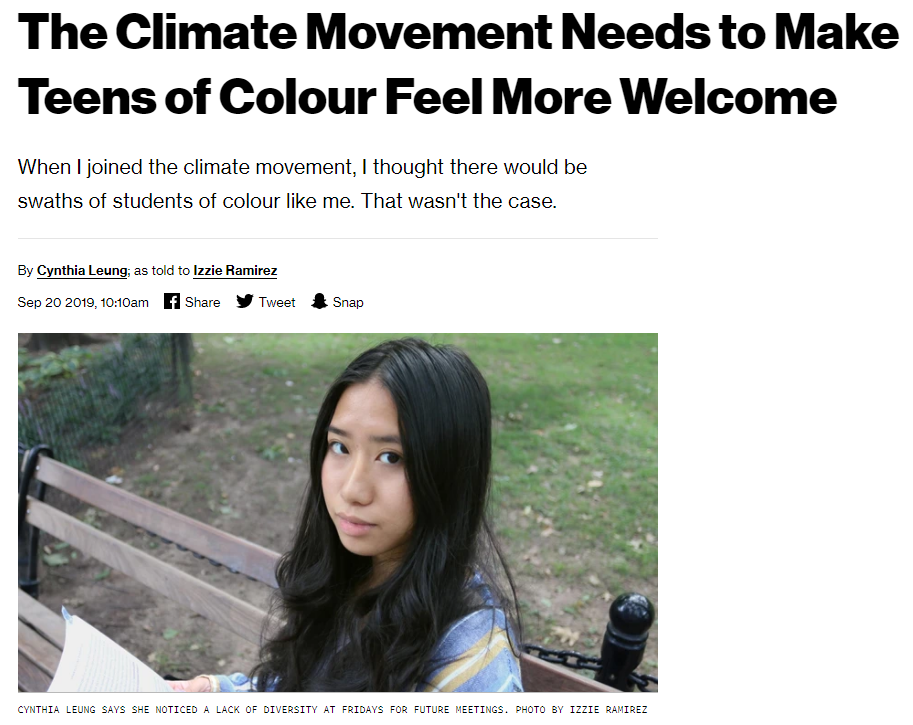The height and width of the screenshot is (725, 913).
Task: Click the subheading starting "When I joined"
Action: [302, 167]
